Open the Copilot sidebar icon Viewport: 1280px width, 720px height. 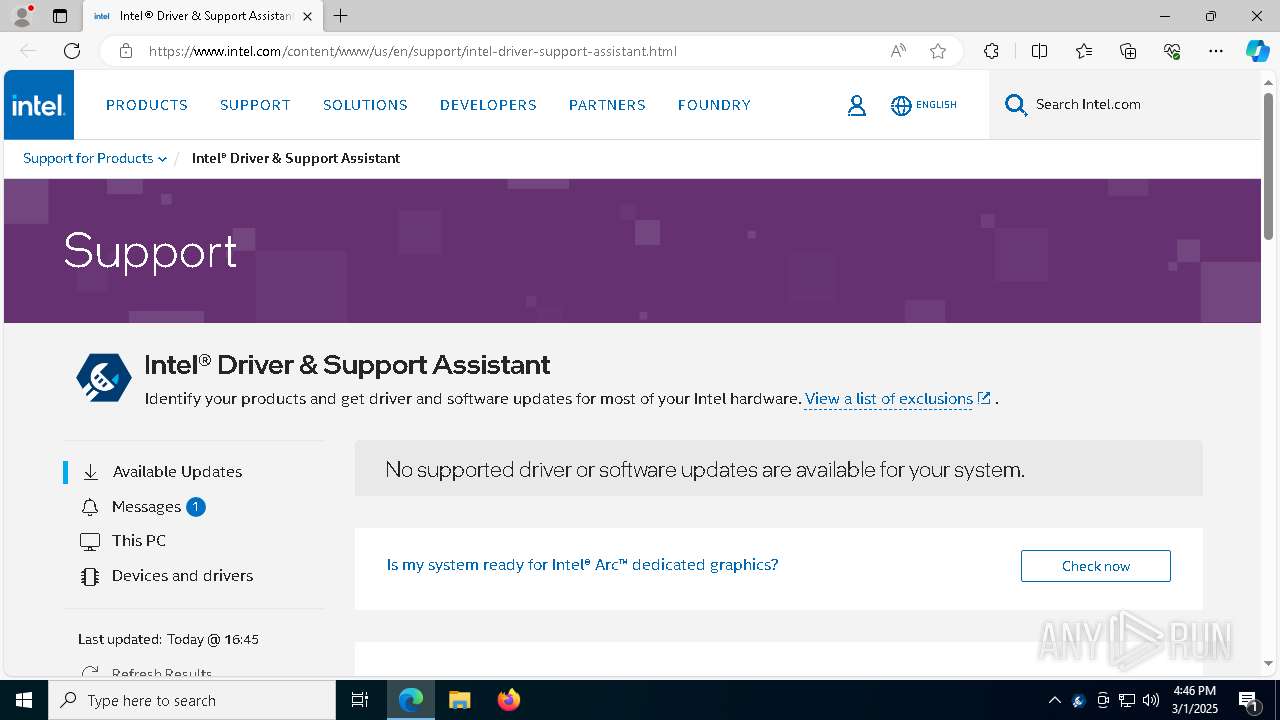(1257, 51)
